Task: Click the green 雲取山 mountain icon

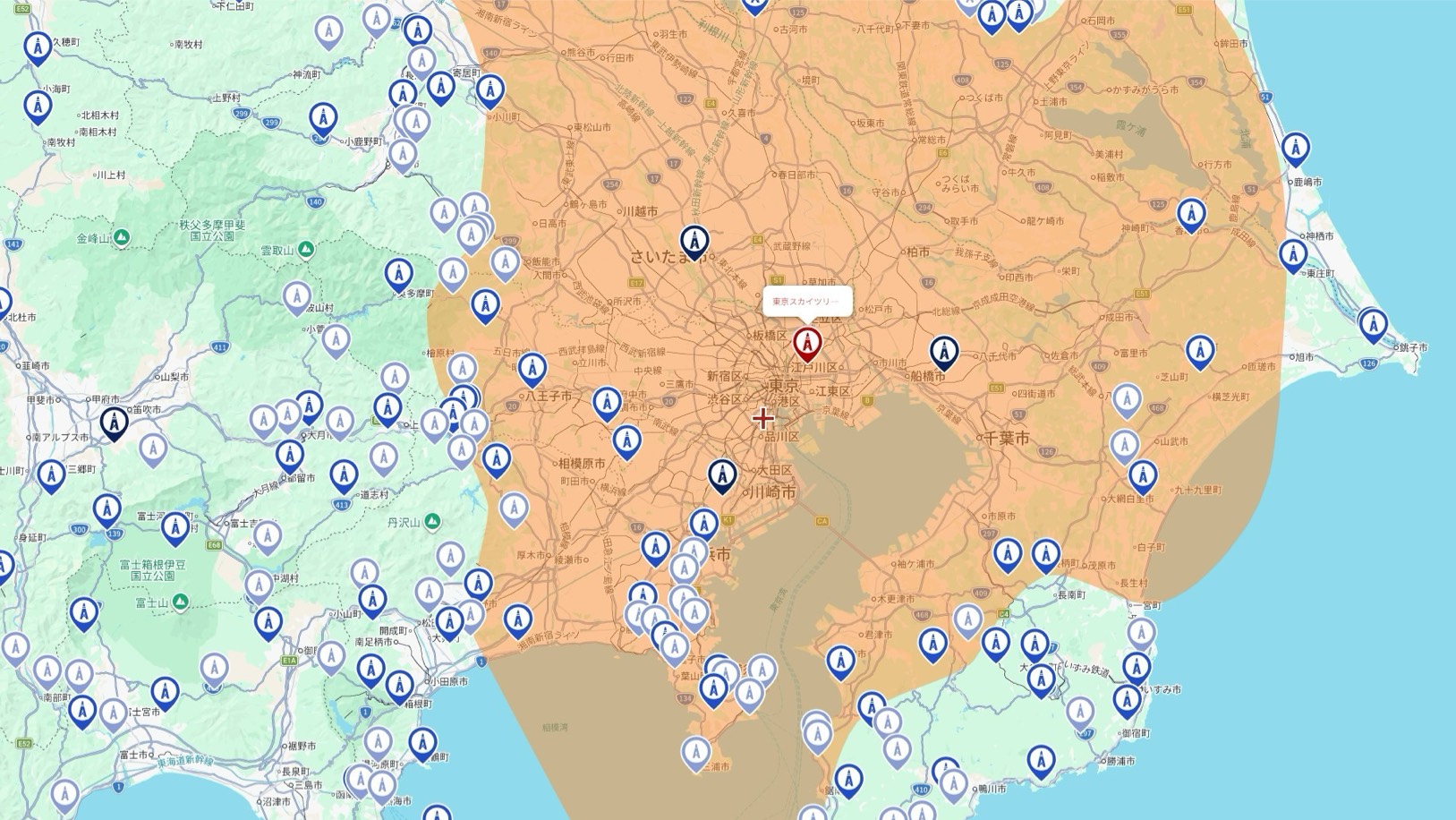Action: [x=305, y=248]
